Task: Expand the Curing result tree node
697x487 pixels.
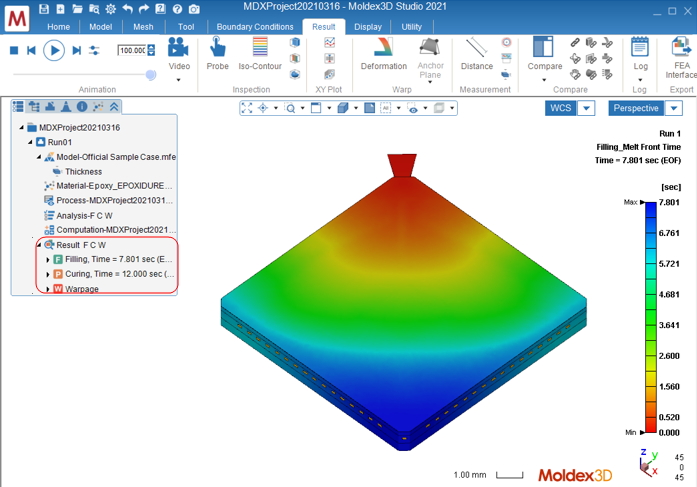Action: [x=48, y=275]
